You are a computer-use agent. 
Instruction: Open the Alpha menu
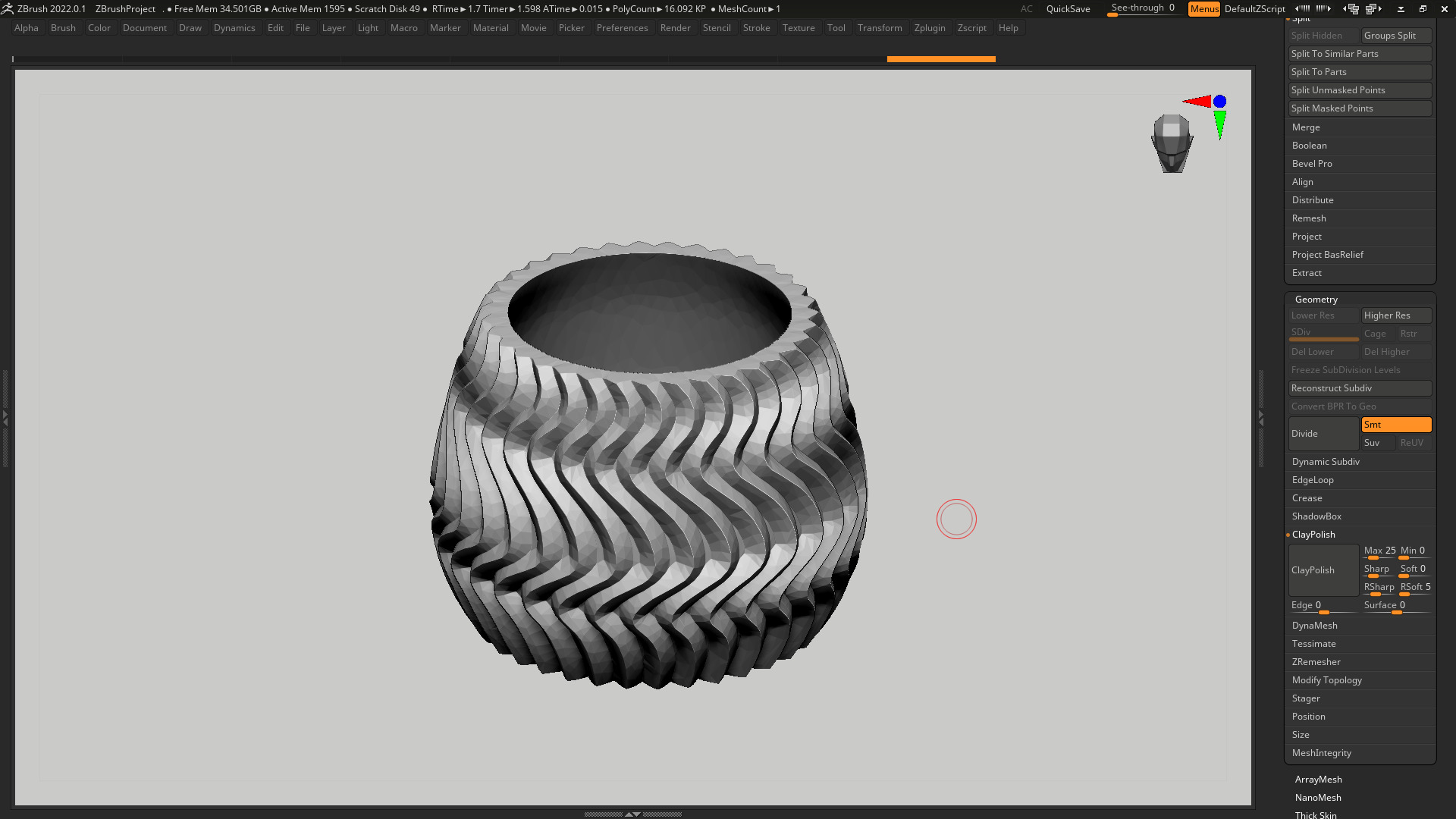[27, 28]
